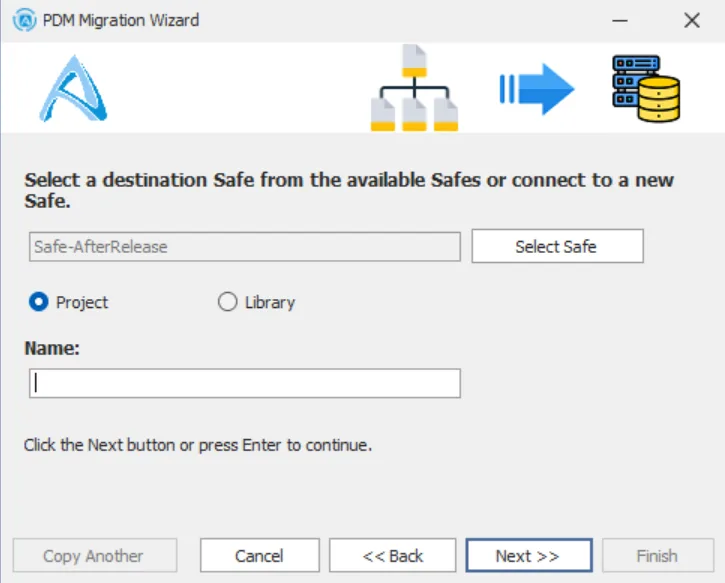Click the 'Click the Next button' instruction text

198,445
